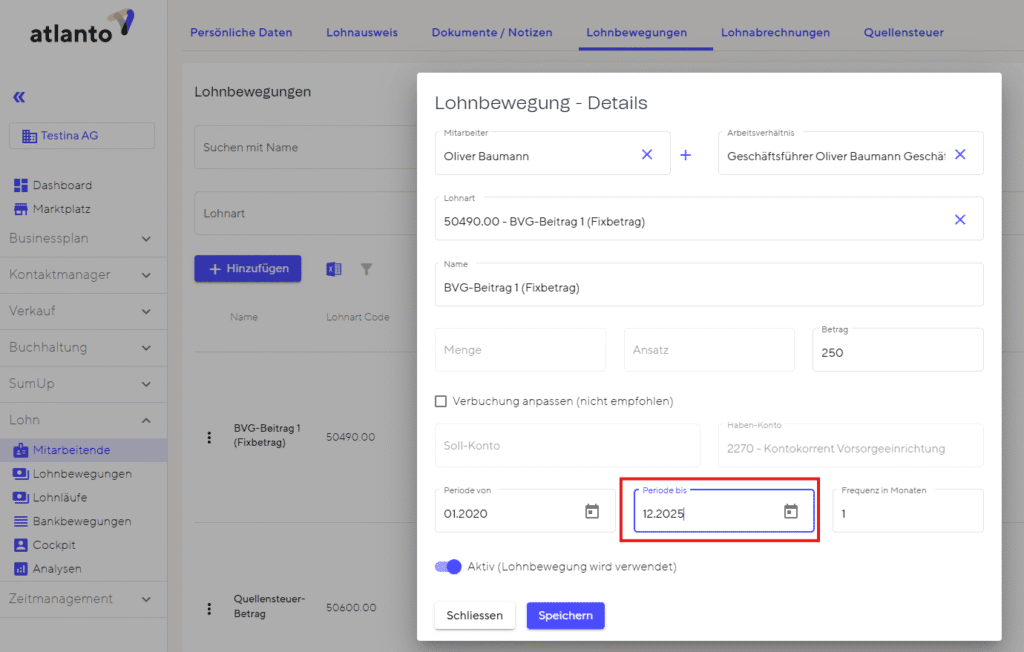Open three-dot menu for BVG-Beitrag 1 row
Image resolution: width=1024 pixels, height=652 pixels.
tap(209, 437)
